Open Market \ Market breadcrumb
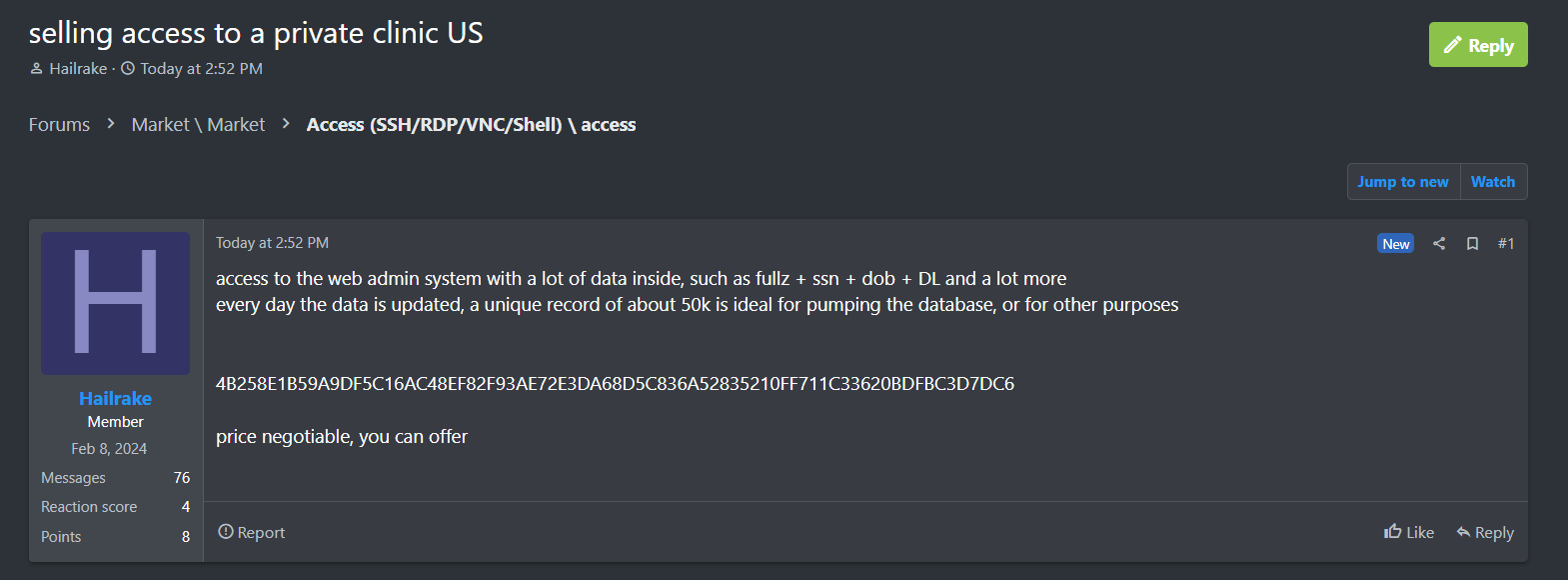Screen dimensions: 1568x580 tap(198, 125)
